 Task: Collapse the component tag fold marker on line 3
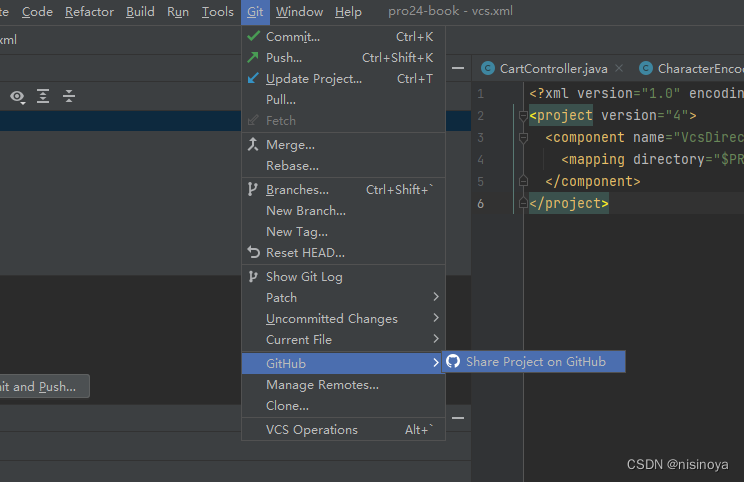pos(523,138)
